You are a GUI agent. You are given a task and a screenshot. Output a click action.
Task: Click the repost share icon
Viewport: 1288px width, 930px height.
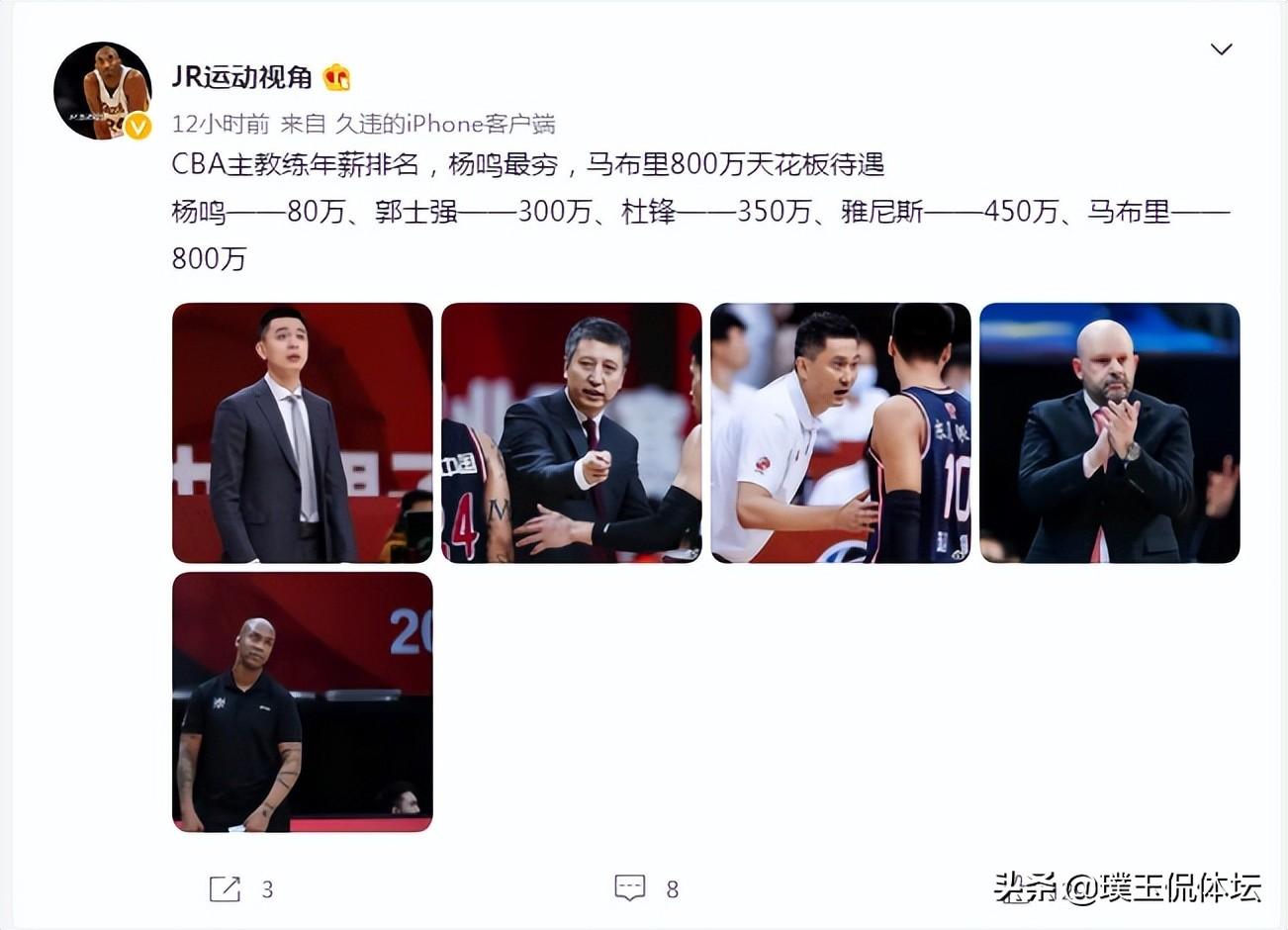tap(225, 888)
